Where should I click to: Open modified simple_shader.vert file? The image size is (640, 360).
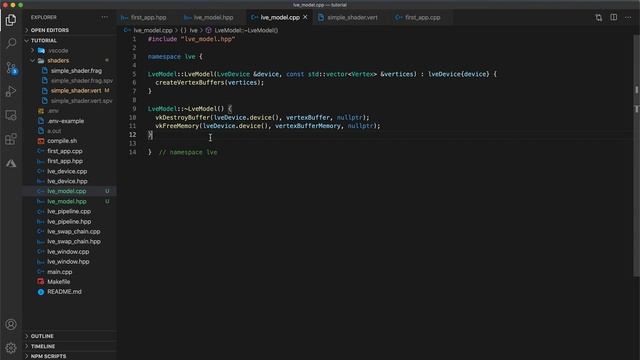pyautogui.click(x=76, y=91)
